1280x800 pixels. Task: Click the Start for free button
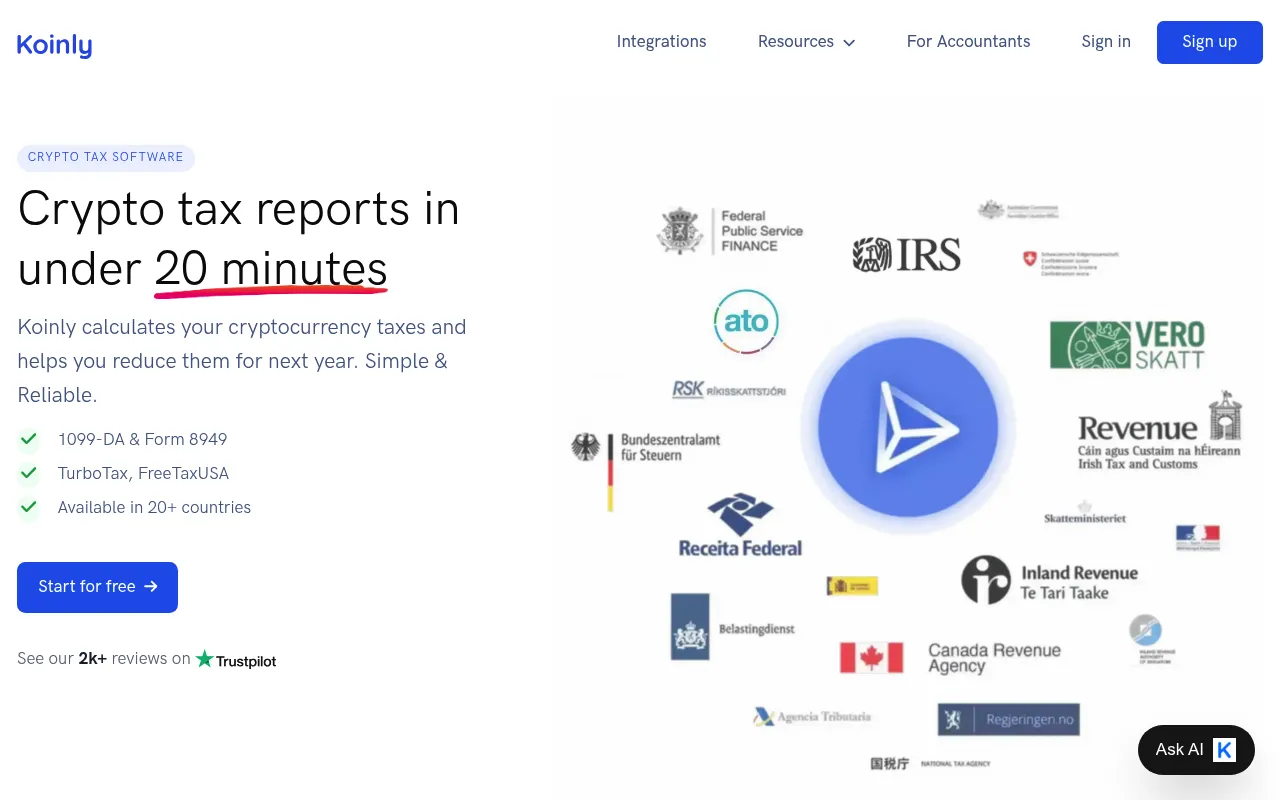tap(97, 587)
